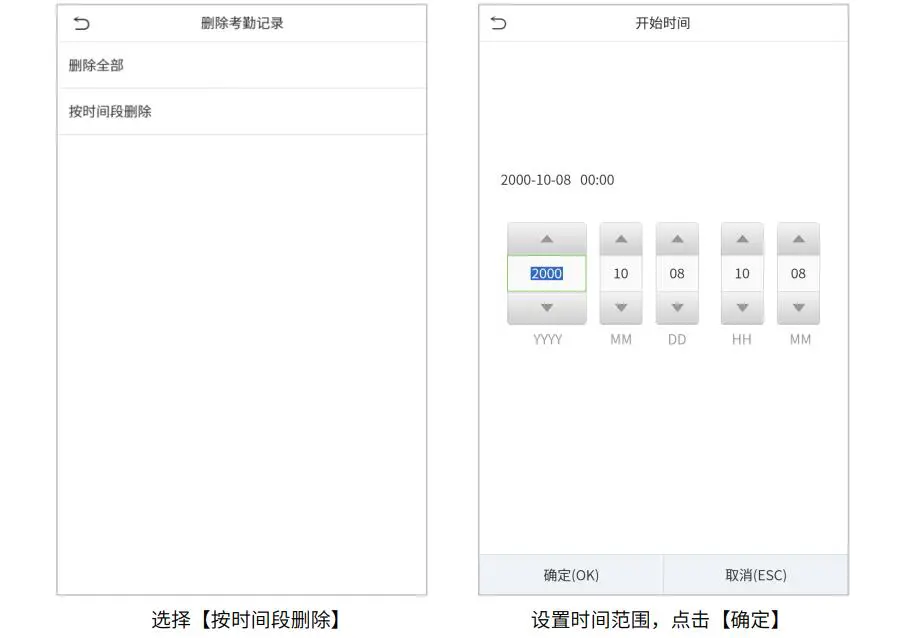Click the minute field next to the hour
903x638 pixels.
[x=798, y=274]
